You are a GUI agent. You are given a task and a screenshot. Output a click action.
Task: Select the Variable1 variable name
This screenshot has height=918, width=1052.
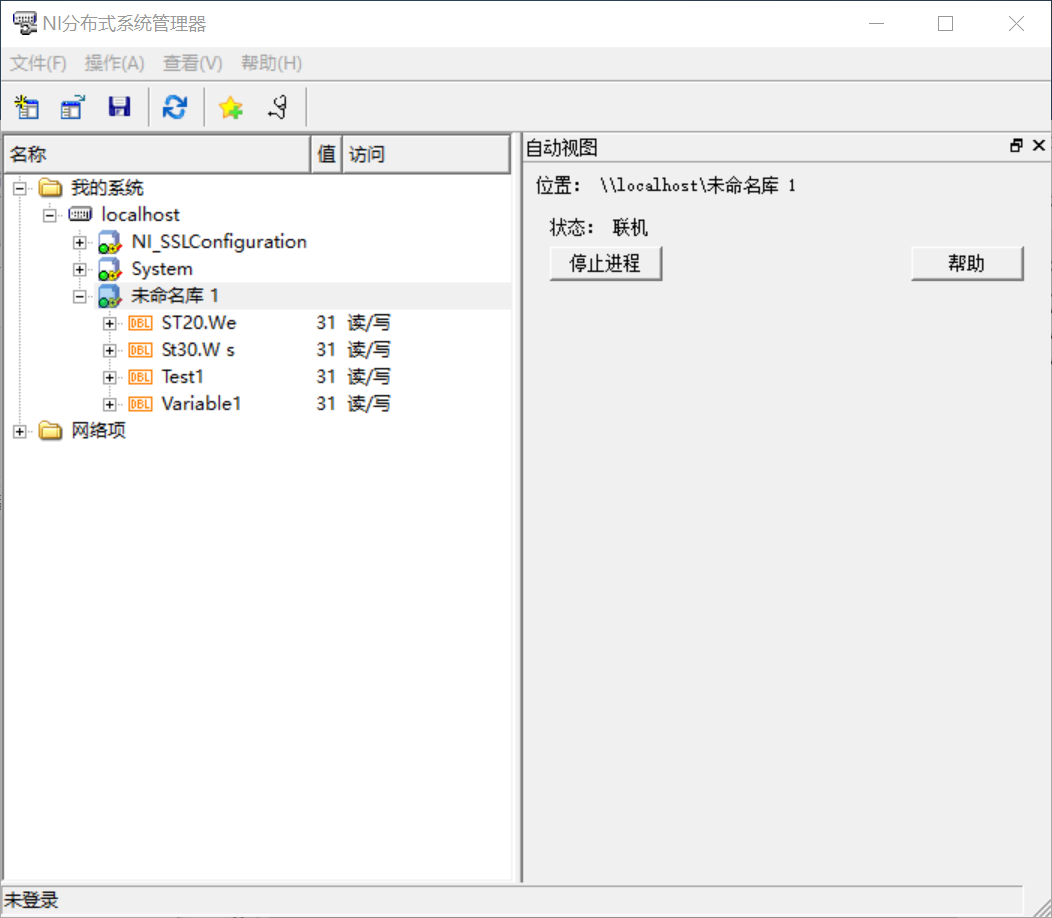pyautogui.click(x=201, y=403)
